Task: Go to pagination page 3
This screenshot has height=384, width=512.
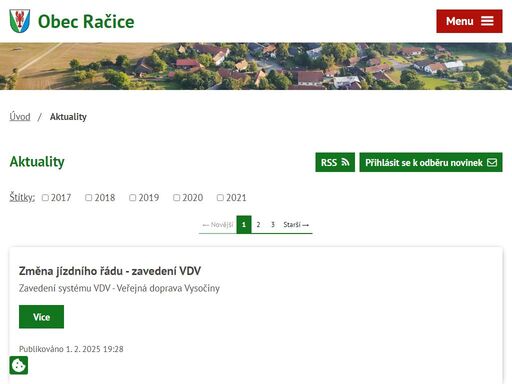Action: coord(273,225)
